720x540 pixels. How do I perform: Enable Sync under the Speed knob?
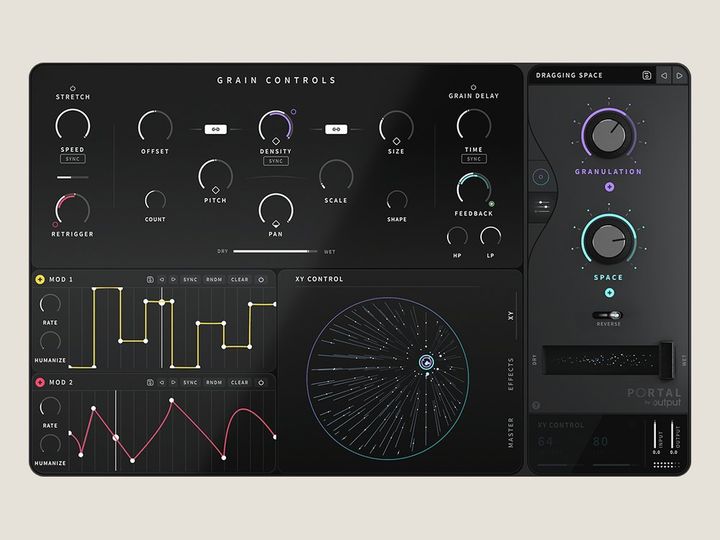coord(73,159)
